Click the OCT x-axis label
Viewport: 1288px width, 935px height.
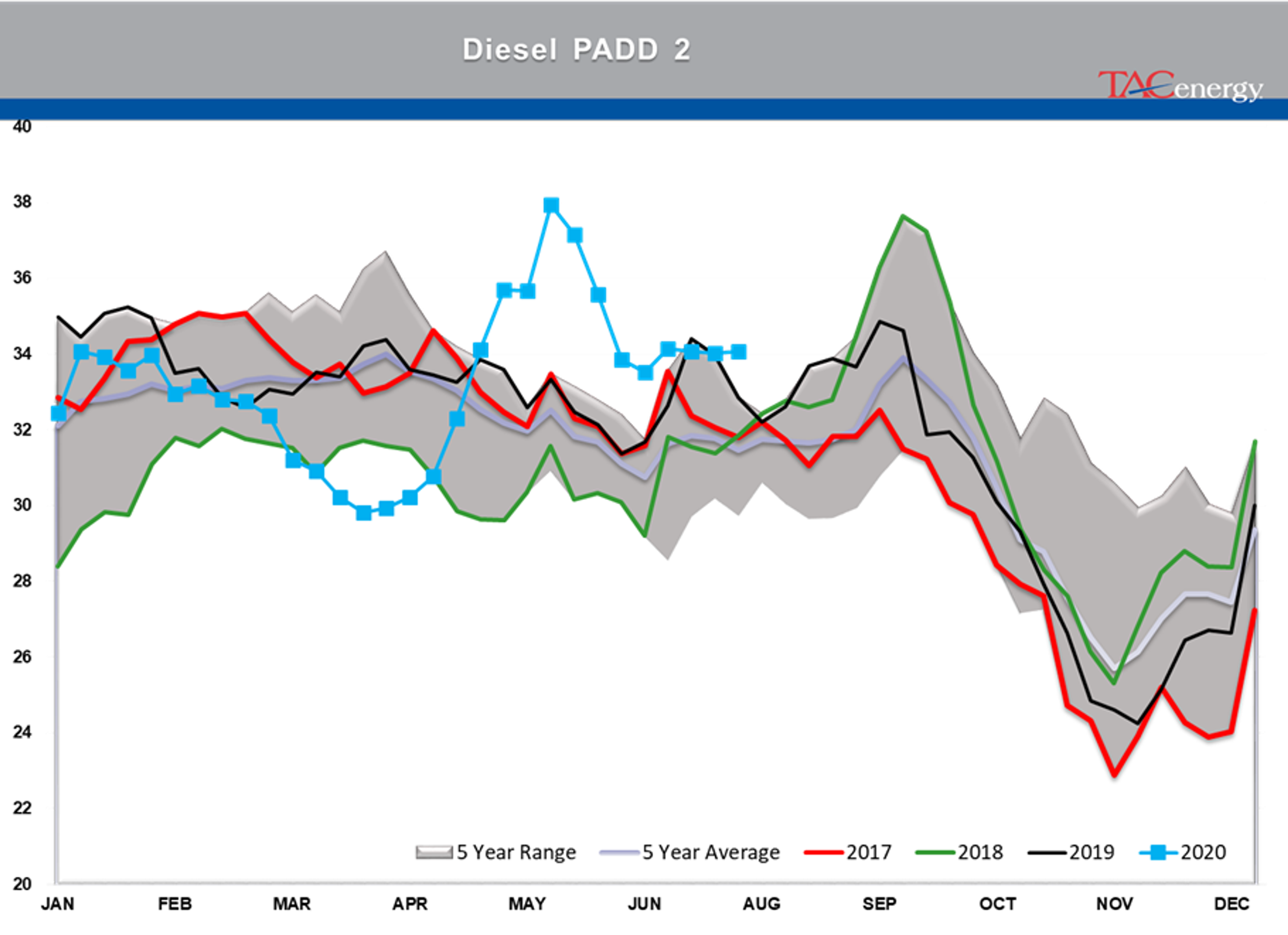point(998,904)
